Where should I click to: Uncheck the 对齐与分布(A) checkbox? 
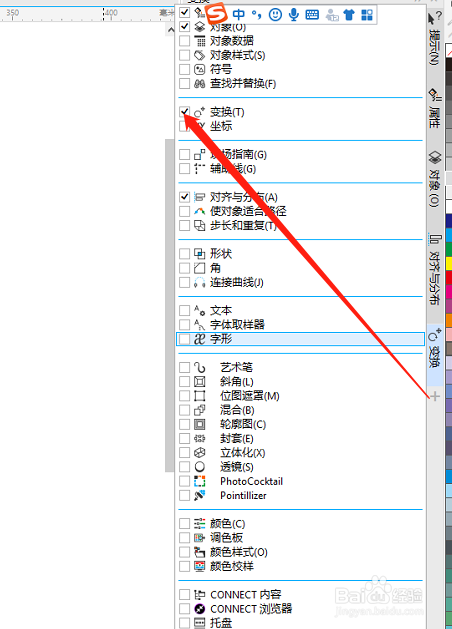[184, 197]
